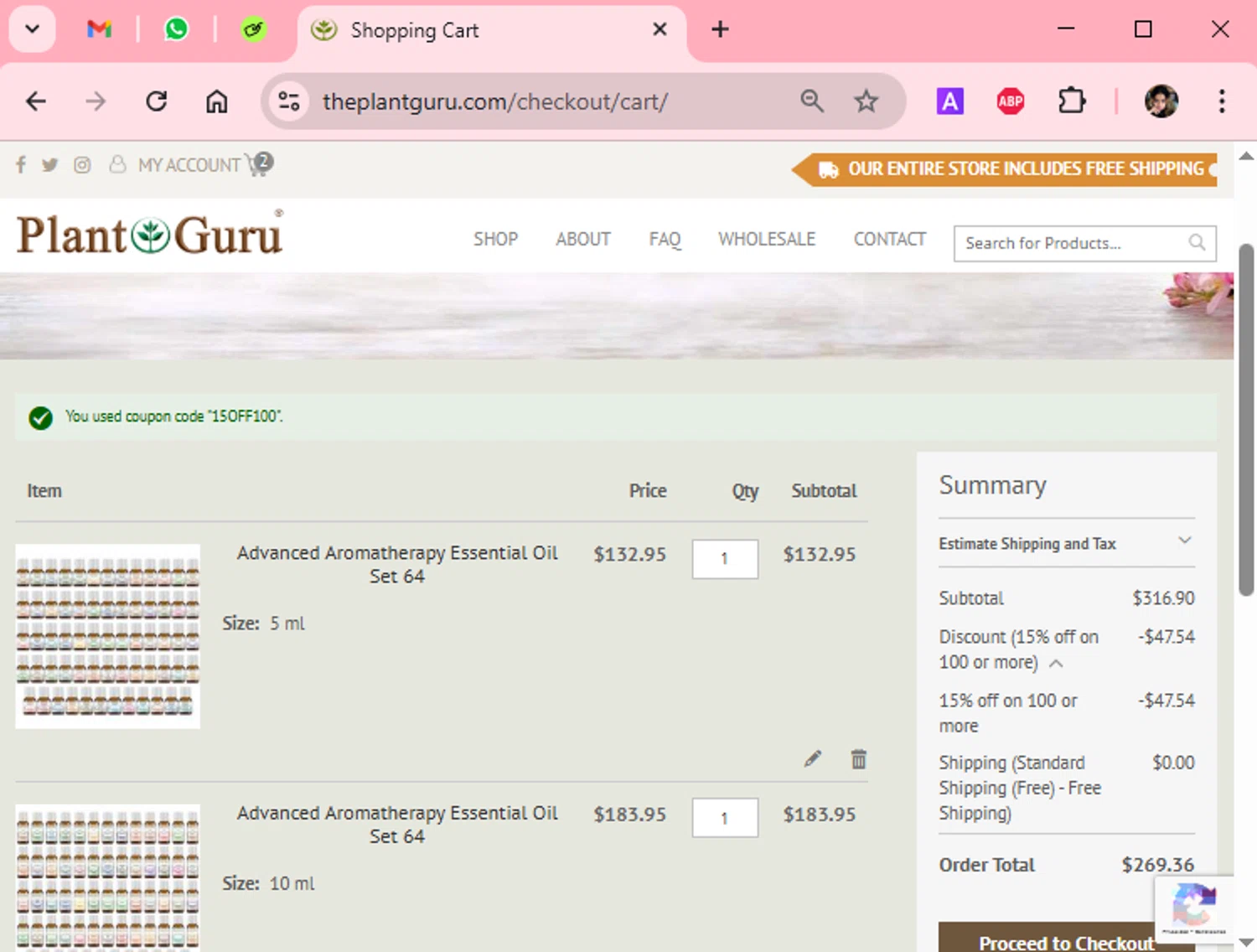Screen dimensions: 1257x952
Task: Open the 10 ml oil set thumbnail
Action: 107,877
